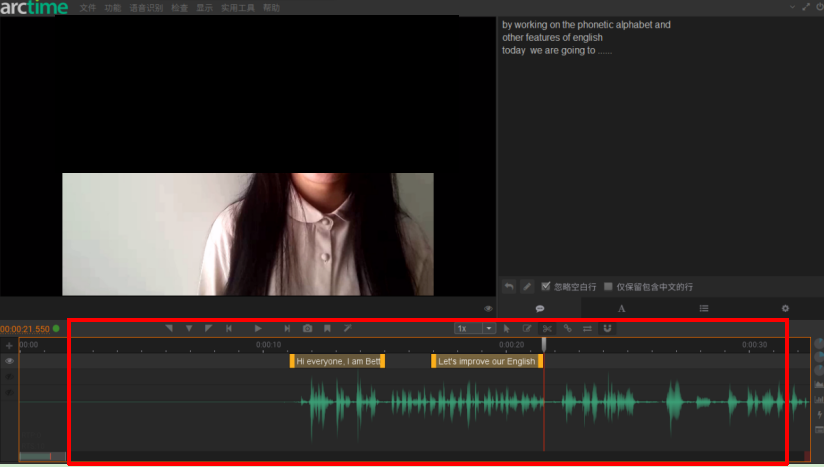Enable the 仅保留包含中文的行 checkbox
The height and width of the screenshot is (467, 824).
pos(608,287)
